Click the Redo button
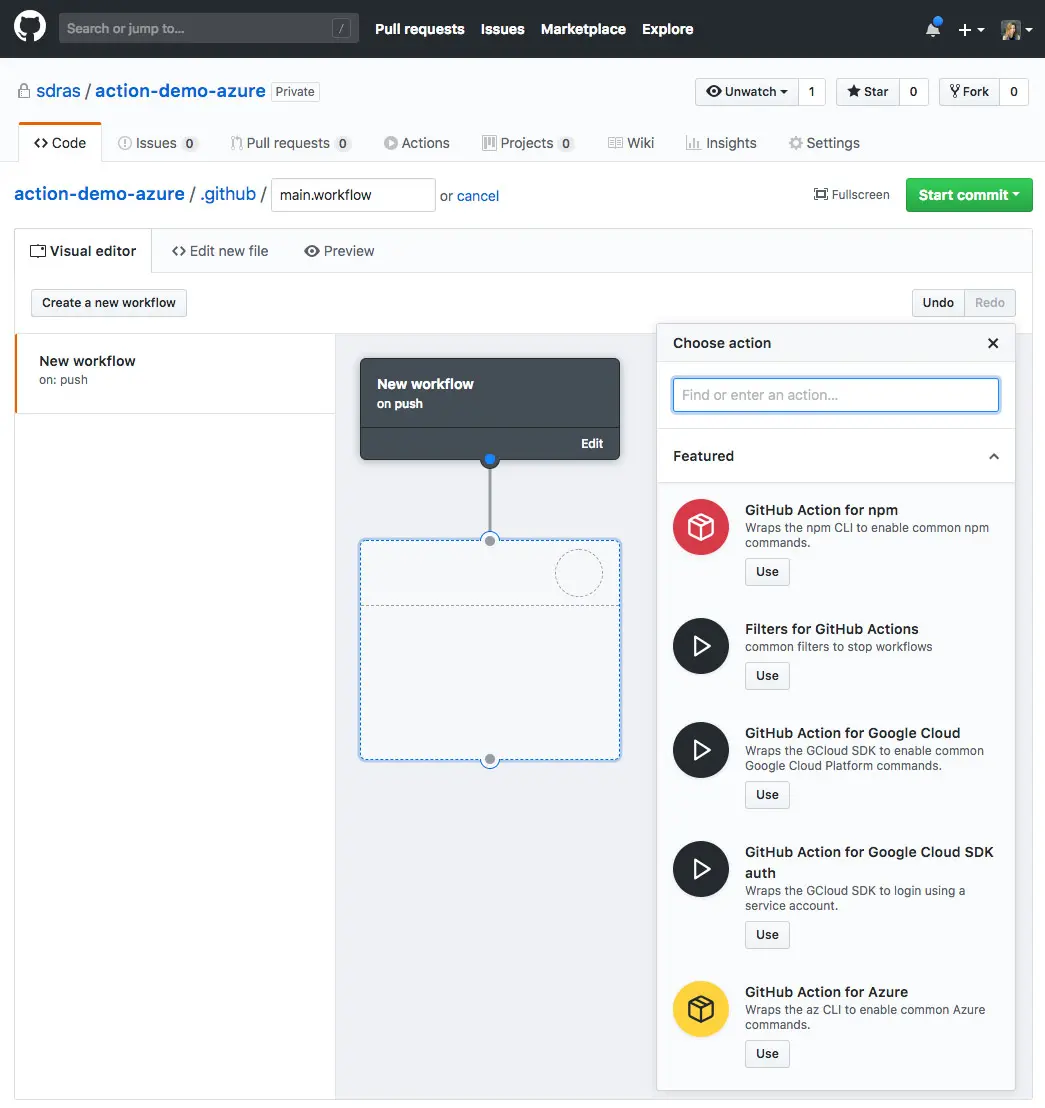This screenshot has height=1108, width=1045. pyautogui.click(x=989, y=302)
